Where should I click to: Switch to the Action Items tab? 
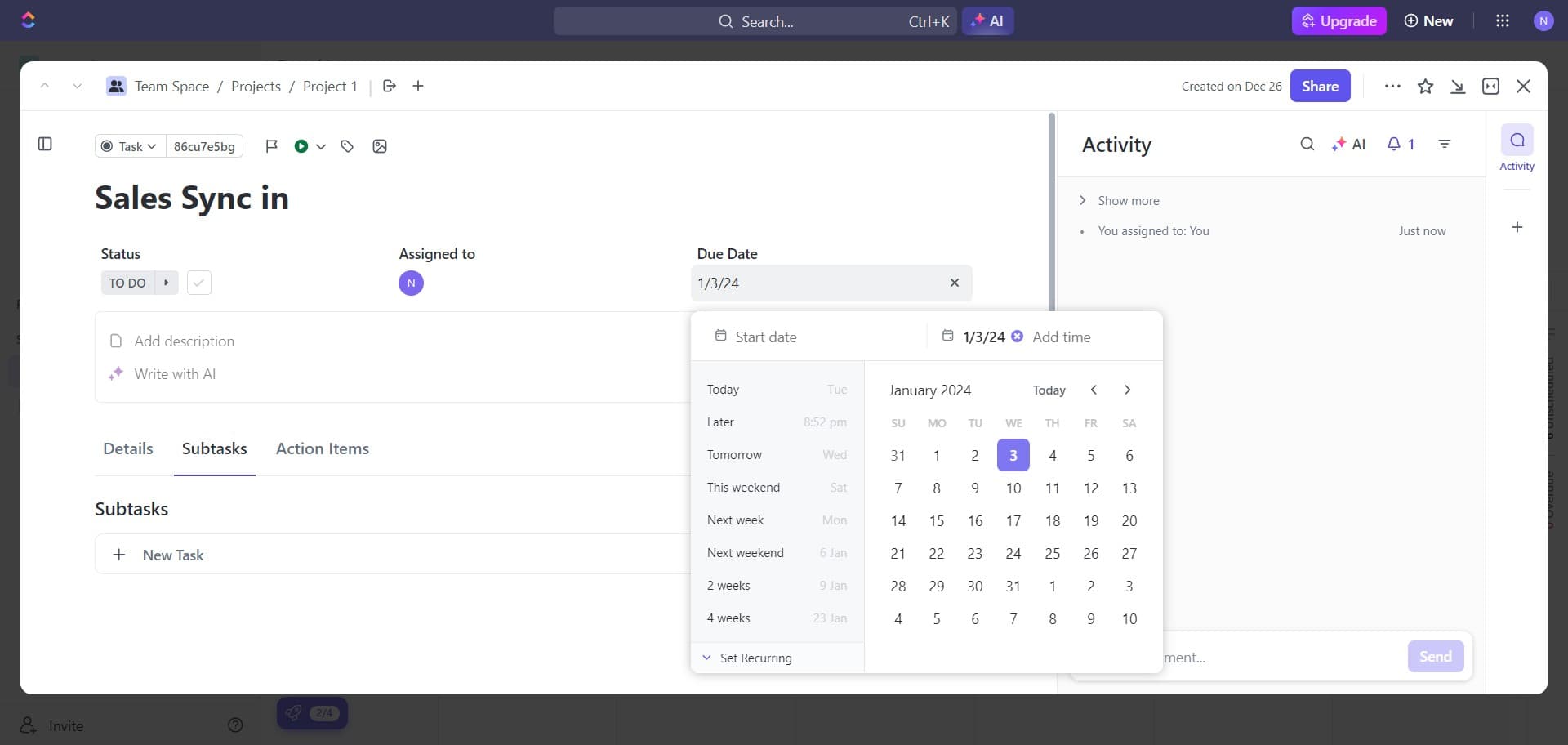coord(323,449)
